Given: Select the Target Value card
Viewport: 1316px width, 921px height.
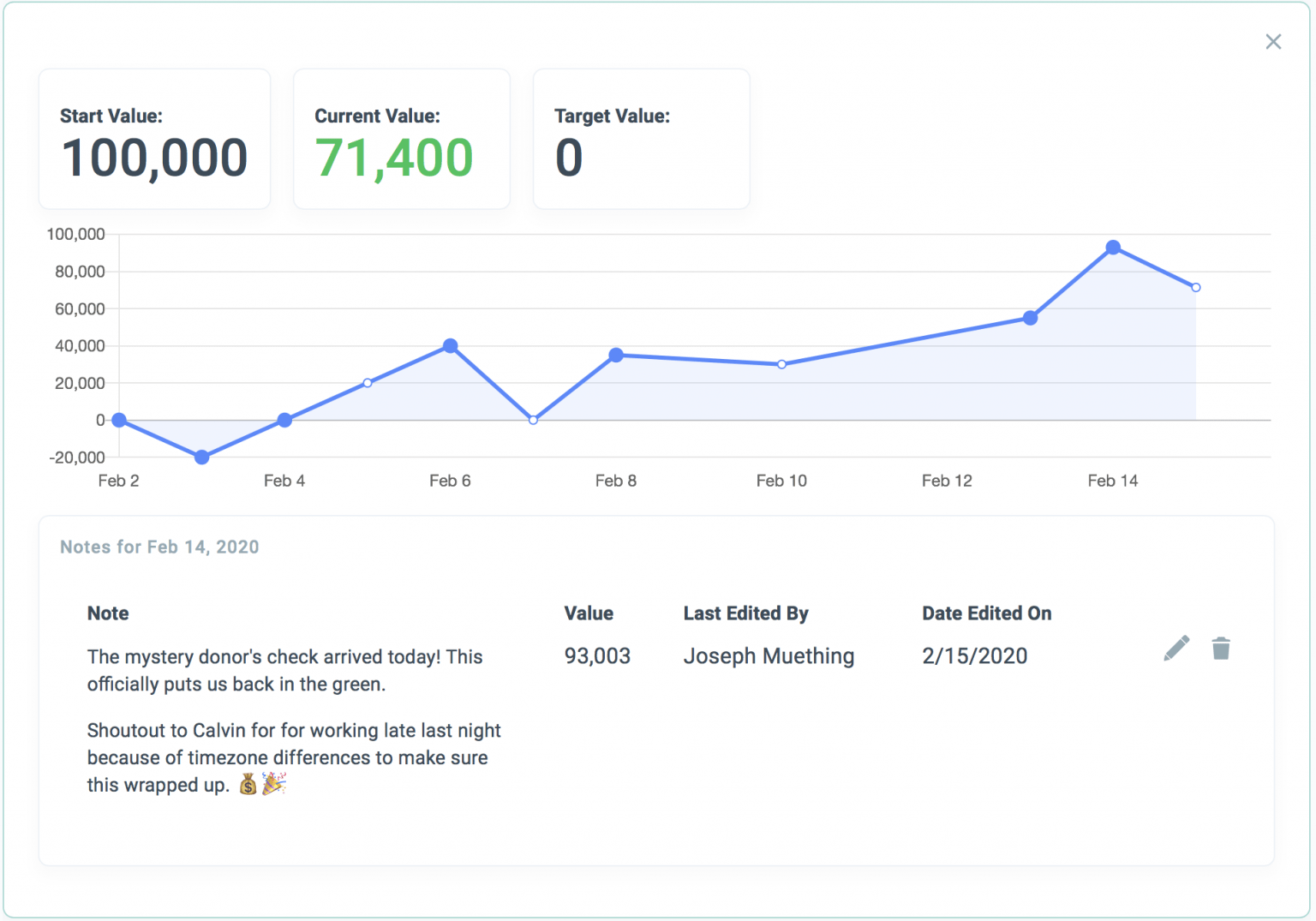Looking at the screenshot, I should (641, 140).
